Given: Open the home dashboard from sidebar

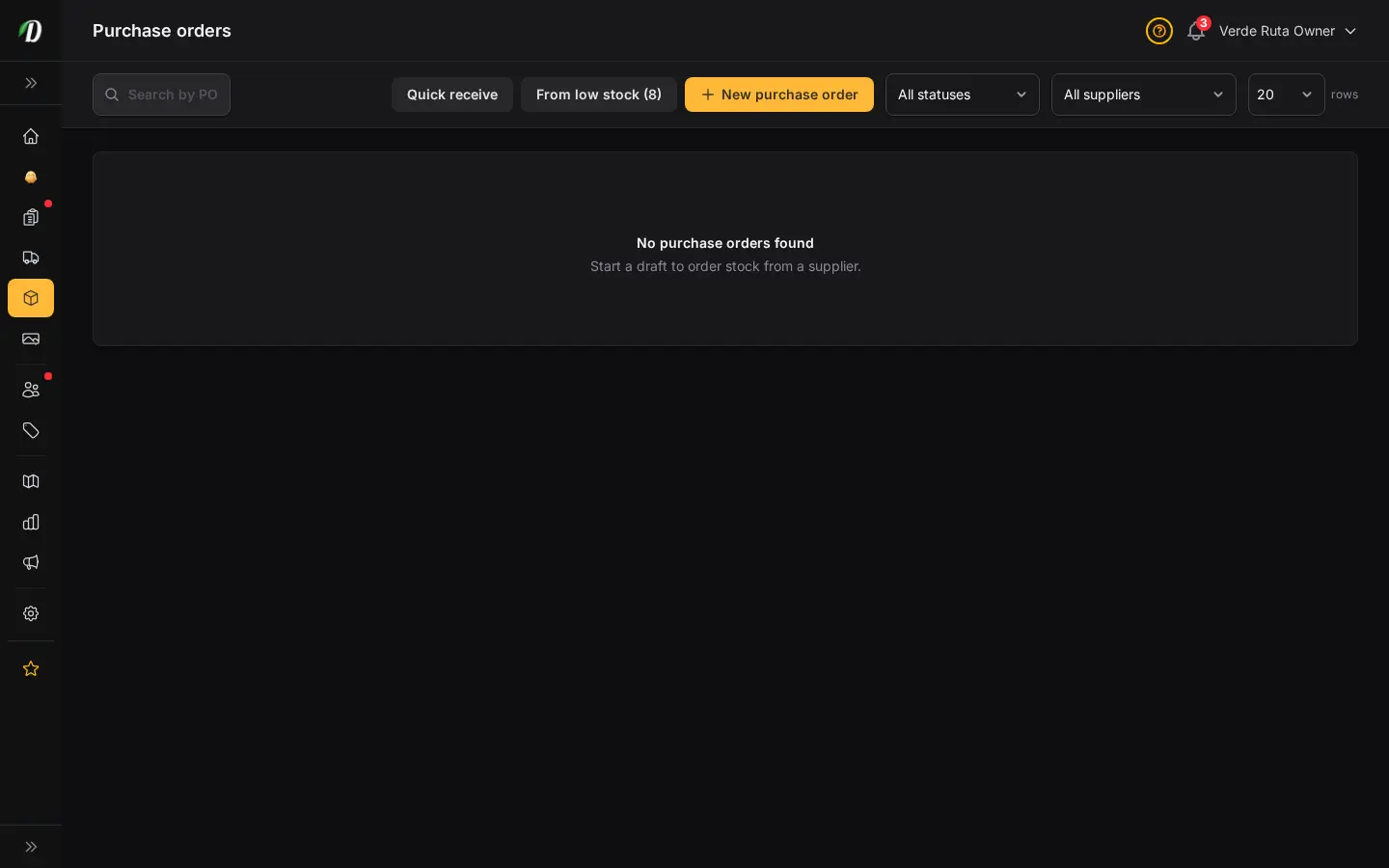Looking at the screenshot, I should (31, 136).
